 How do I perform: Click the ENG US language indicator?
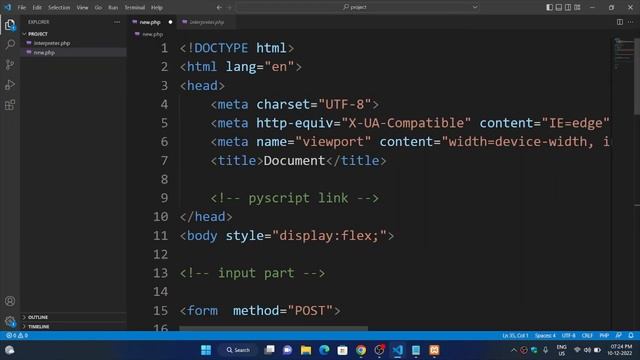[562, 350]
